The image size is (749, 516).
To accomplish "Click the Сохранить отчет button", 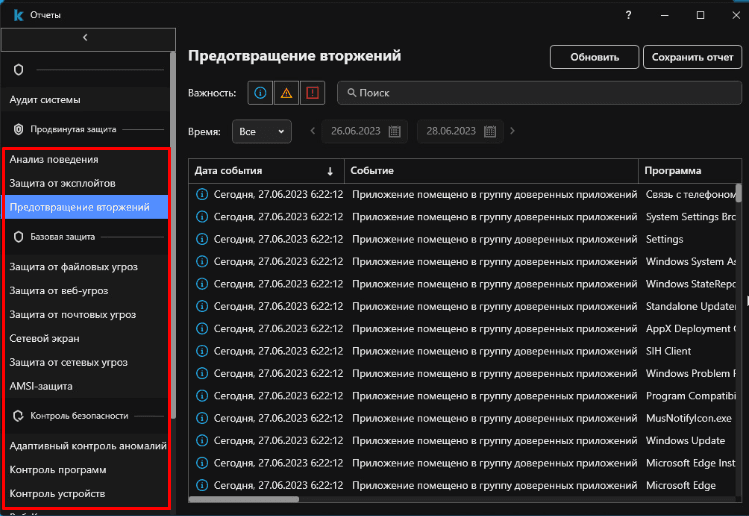I will point(692,57).
